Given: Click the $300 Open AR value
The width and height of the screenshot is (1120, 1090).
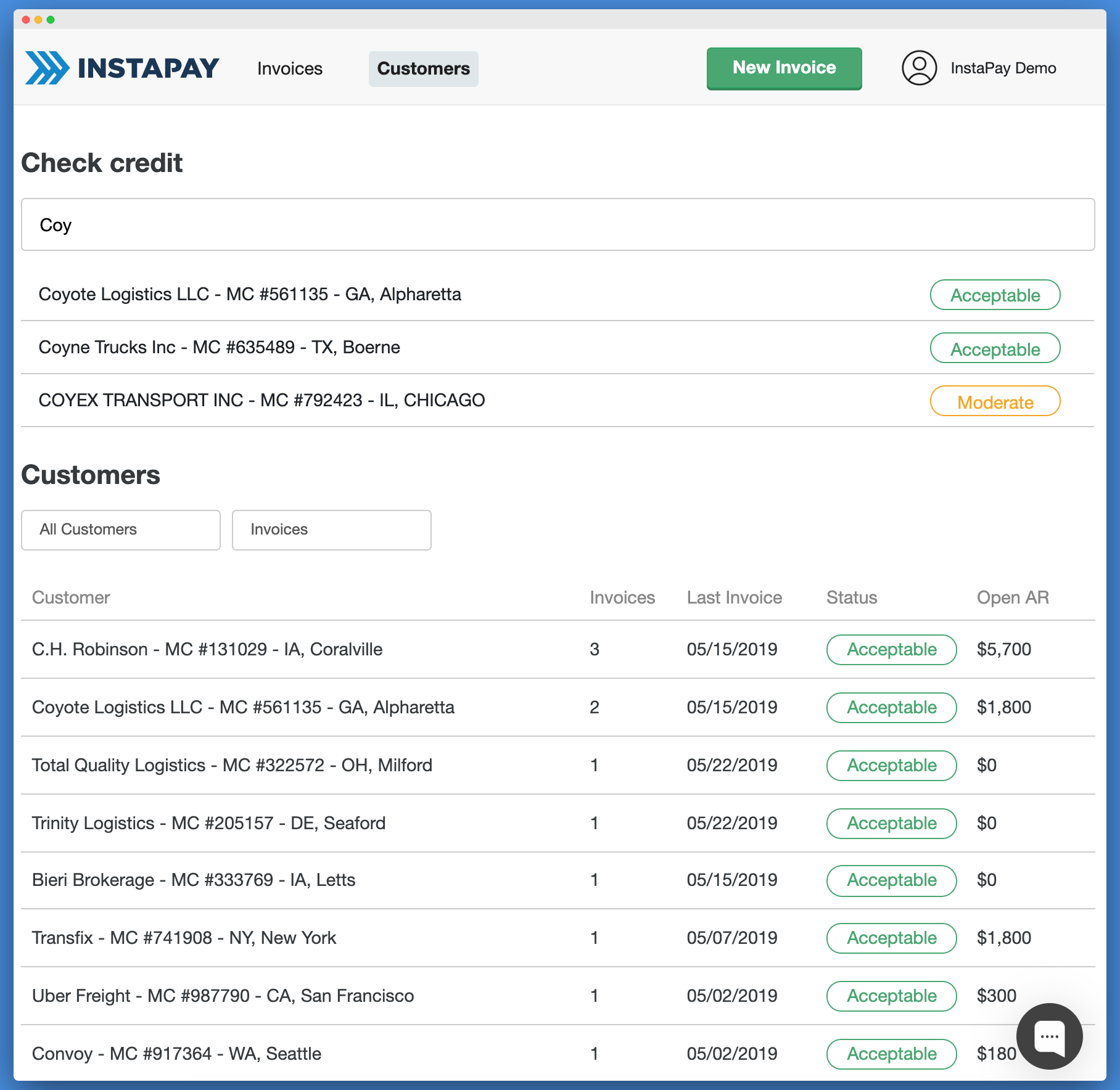Looking at the screenshot, I should point(997,996).
